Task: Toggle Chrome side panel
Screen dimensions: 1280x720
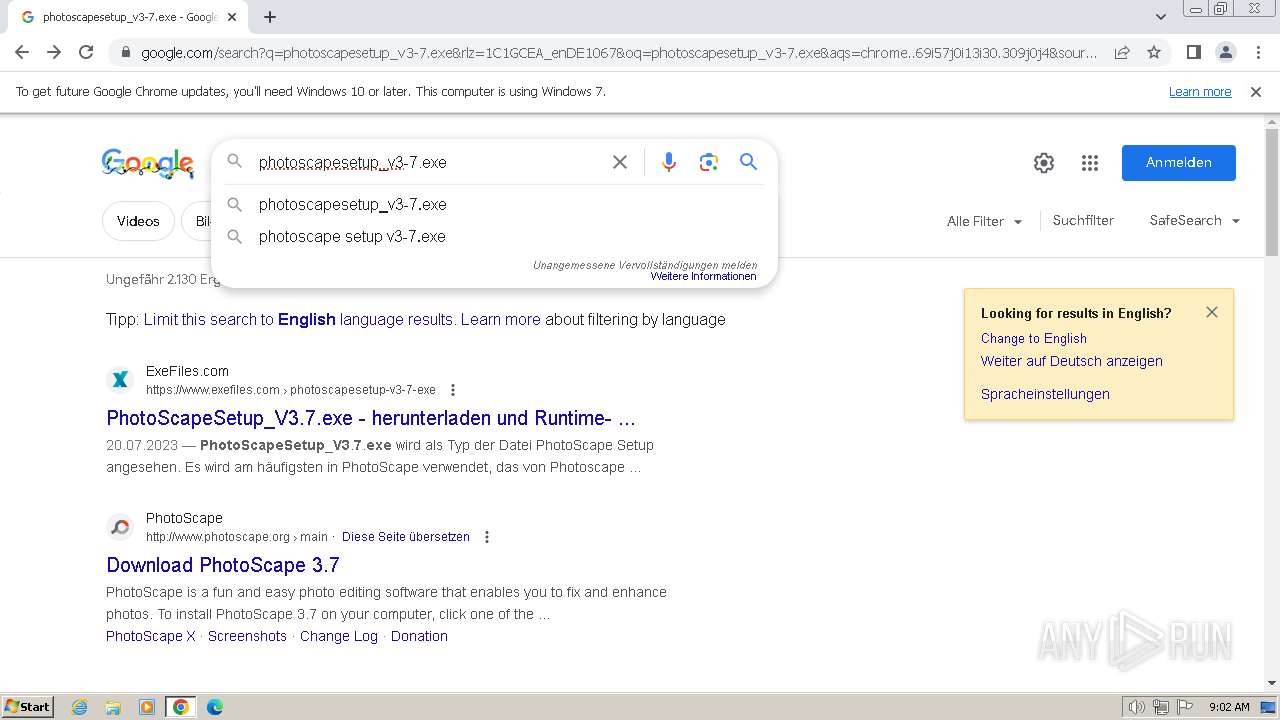Action: pyautogui.click(x=1193, y=52)
